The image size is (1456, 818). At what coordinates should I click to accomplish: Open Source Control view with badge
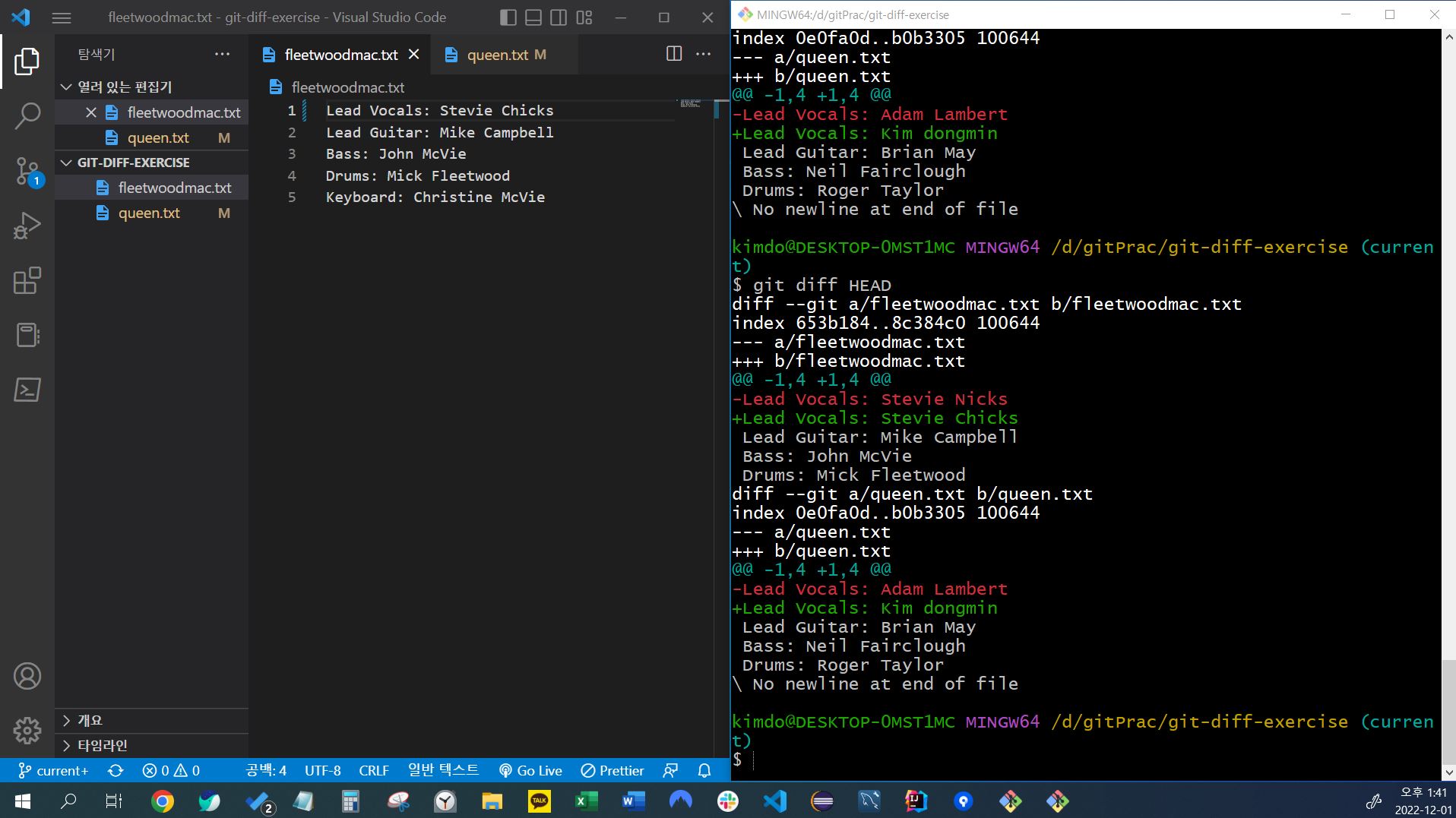(x=28, y=172)
